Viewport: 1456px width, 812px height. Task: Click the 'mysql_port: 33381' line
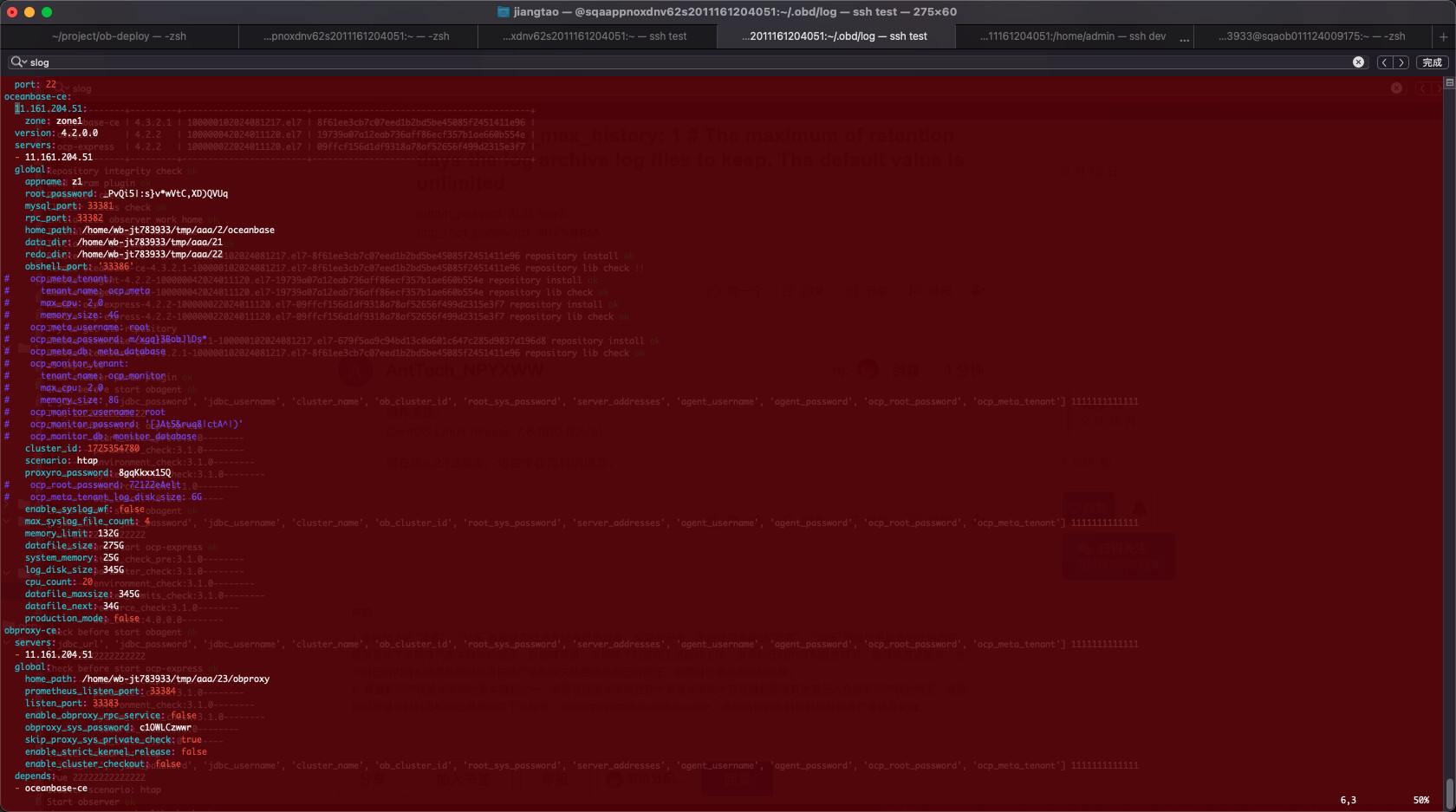tap(69, 206)
